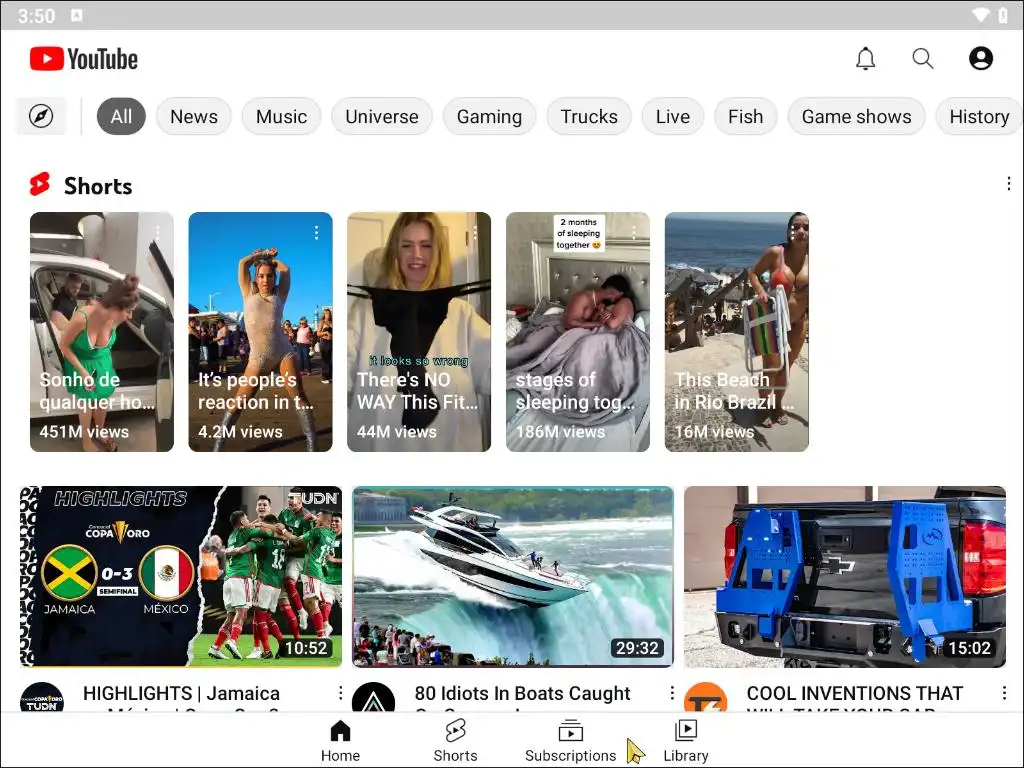Open options for 80 Idiots In Boats video
1024x768 pixels.
coord(672,693)
